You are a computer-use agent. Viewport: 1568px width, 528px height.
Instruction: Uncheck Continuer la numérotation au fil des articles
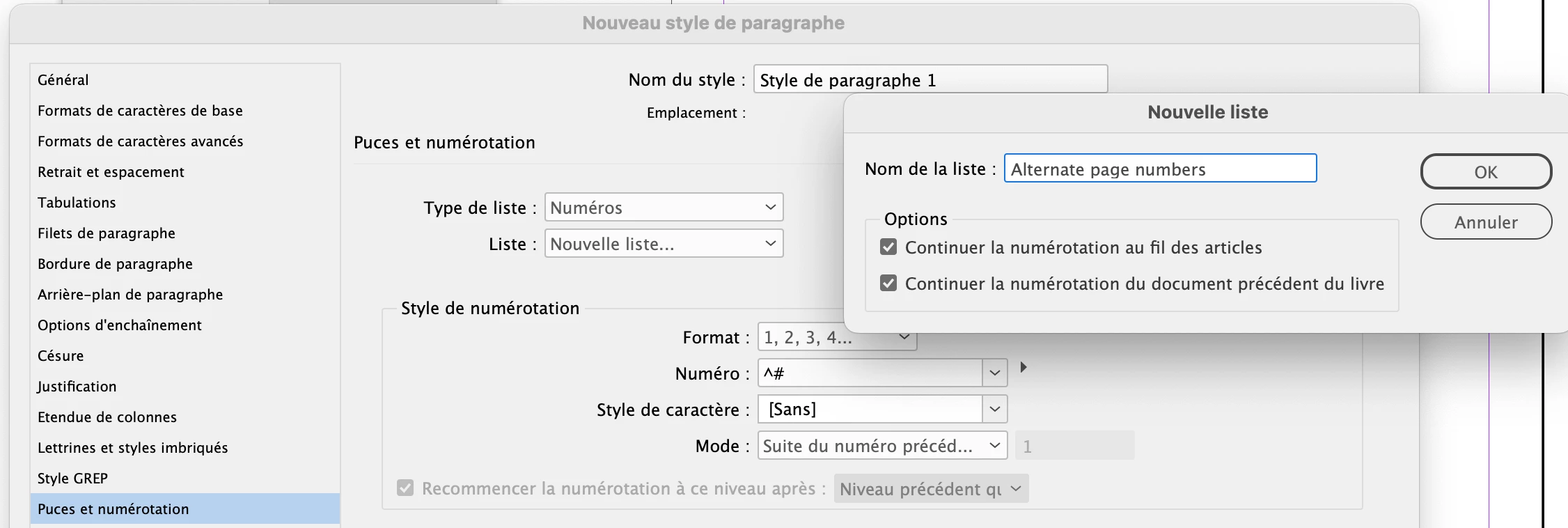[x=888, y=247]
